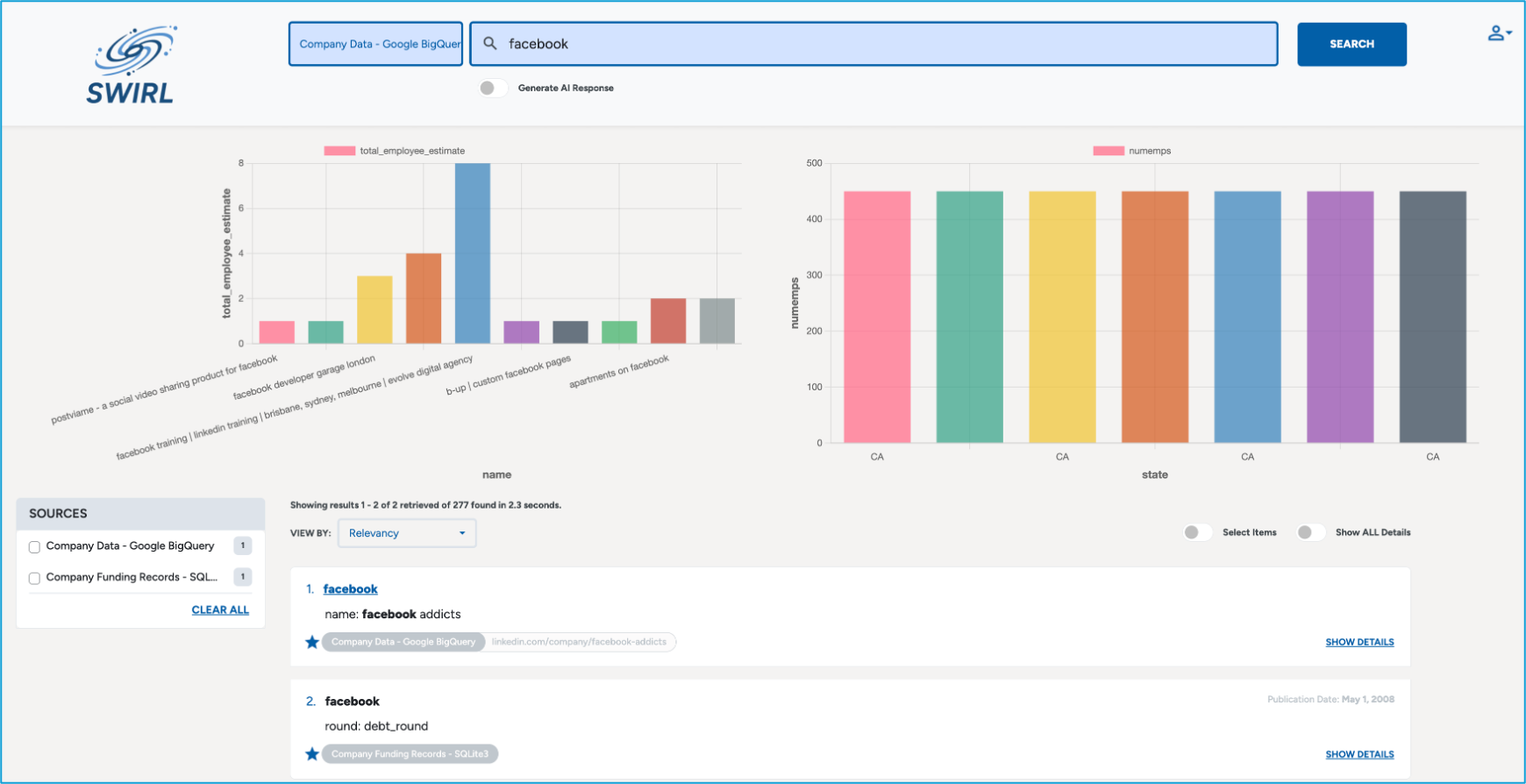Viewport: 1526px width, 784px height.
Task: Click the 'state' axis title
Action: click(x=1155, y=474)
